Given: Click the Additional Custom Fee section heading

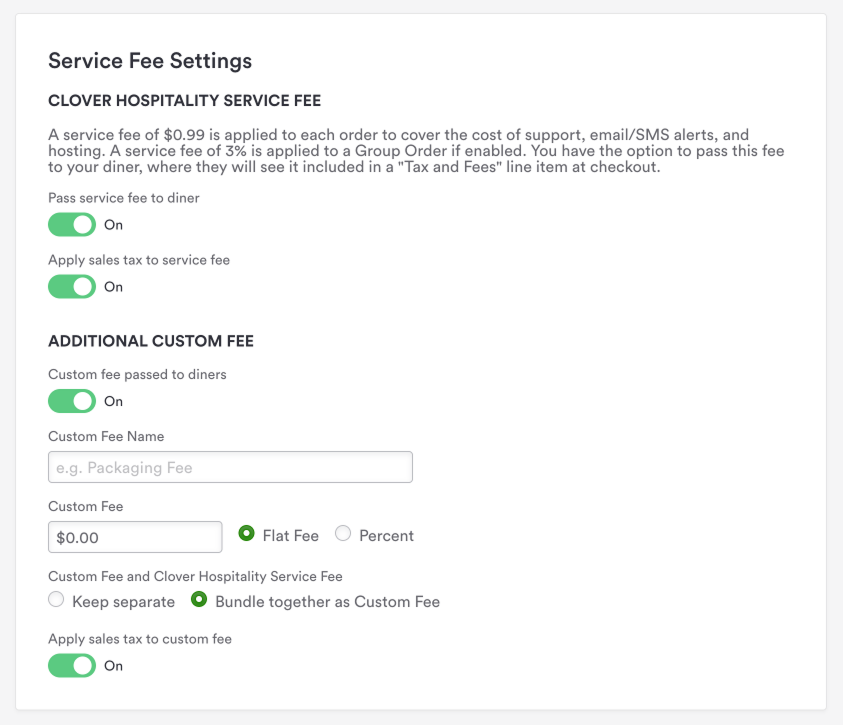Looking at the screenshot, I should 151,341.
